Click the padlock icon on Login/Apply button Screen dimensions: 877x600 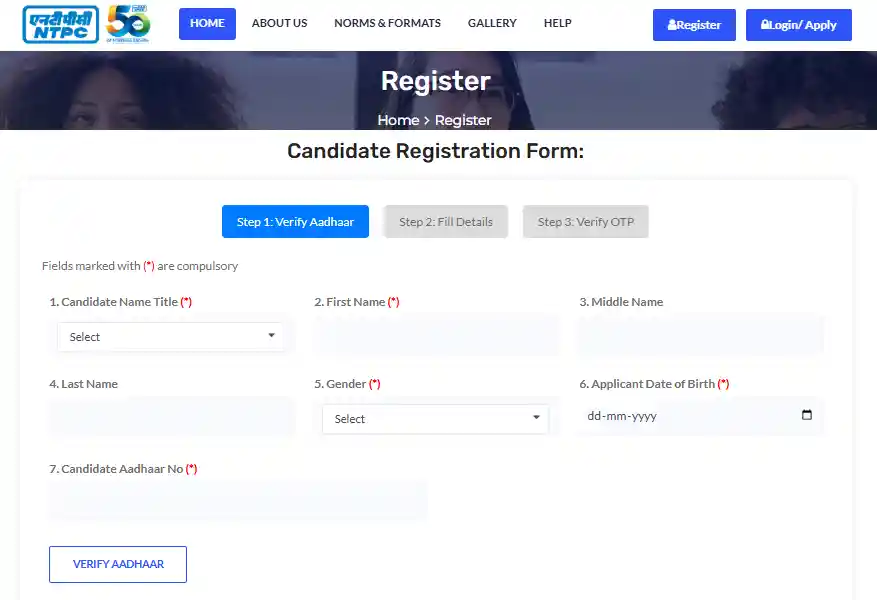click(x=768, y=24)
